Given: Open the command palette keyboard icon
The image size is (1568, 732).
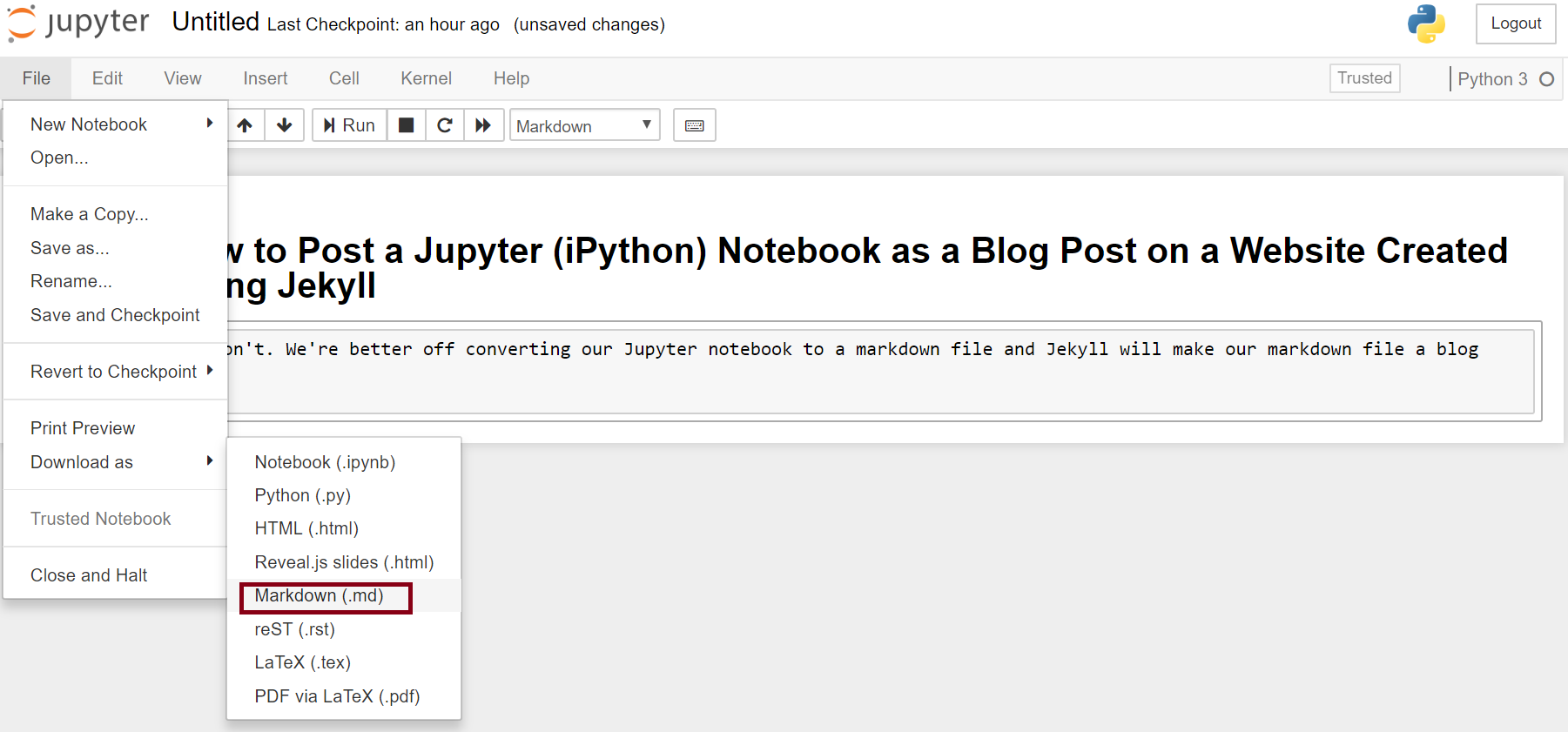Looking at the screenshot, I should click(694, 125).
